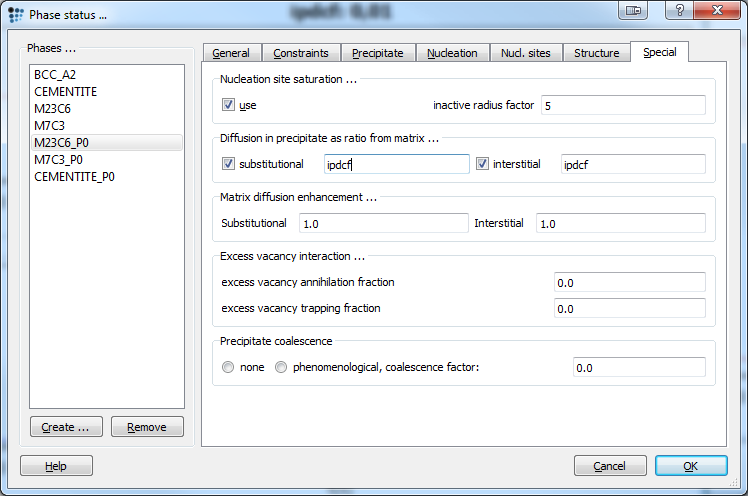Image resolution: width=748 pixels, height=496 pixels.
Task: Open the Constraints tab
Action: 301,53
